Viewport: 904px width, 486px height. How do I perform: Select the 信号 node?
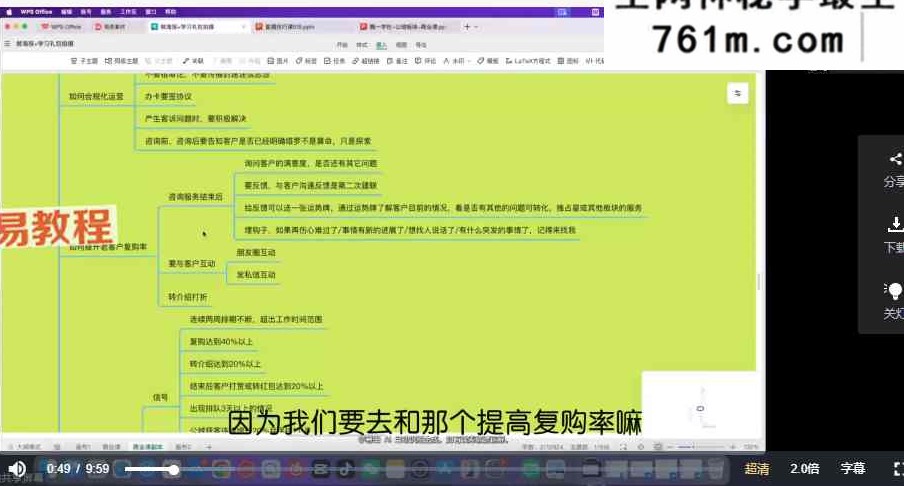pos(160,397)
